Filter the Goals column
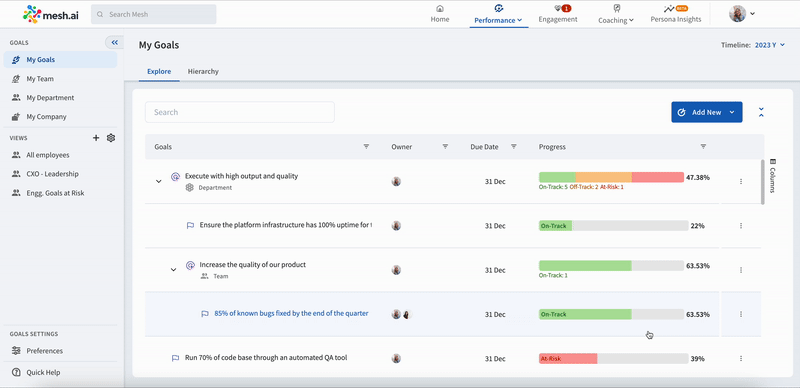The width and height of the screenshot is (800, 388). point(366,147)
